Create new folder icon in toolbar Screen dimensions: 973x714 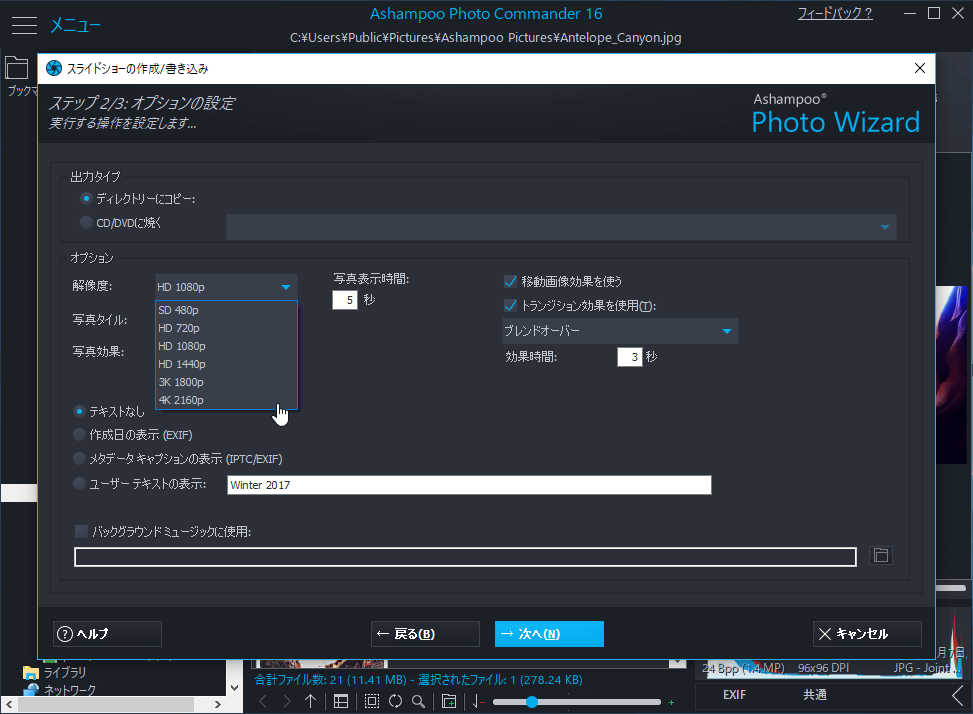(449, 702)
